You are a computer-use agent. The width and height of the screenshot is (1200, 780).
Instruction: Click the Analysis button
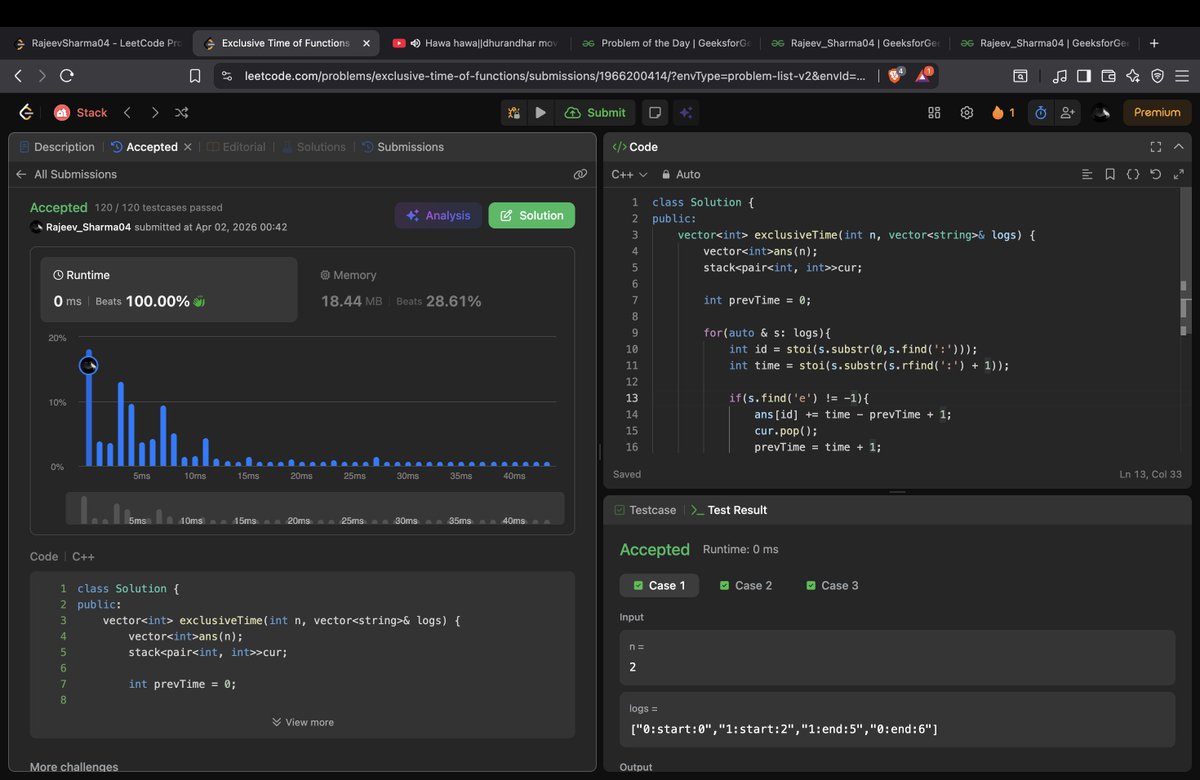[x=438, y=215]
